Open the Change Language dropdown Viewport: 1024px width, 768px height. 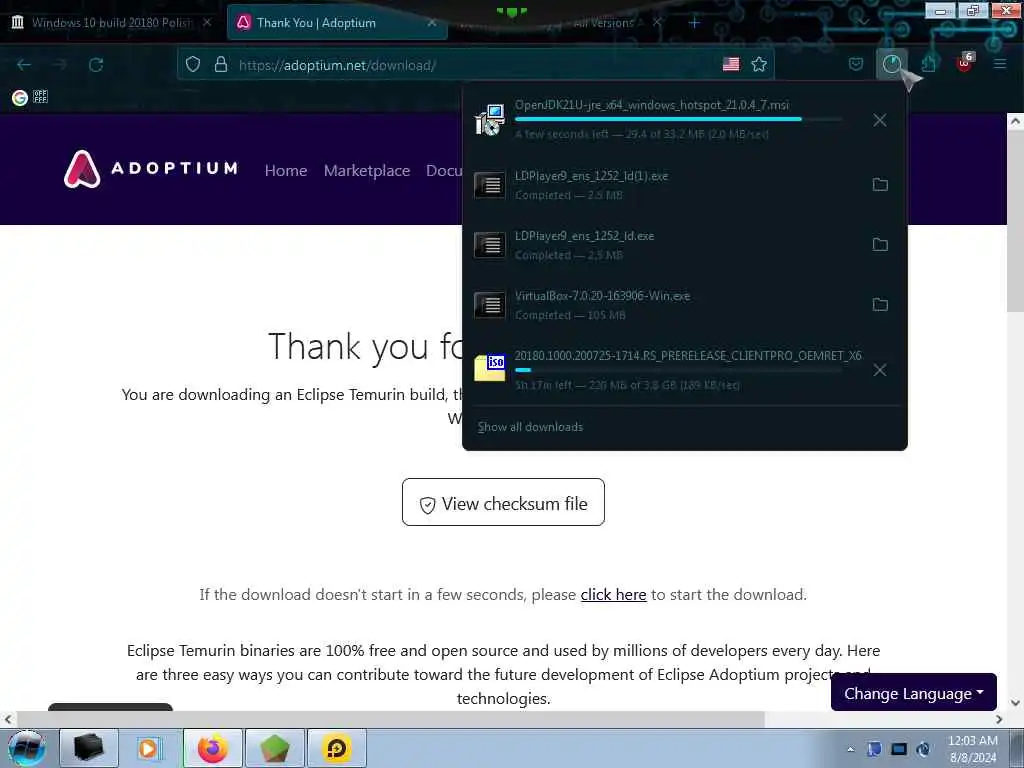[x=914, y=693]
